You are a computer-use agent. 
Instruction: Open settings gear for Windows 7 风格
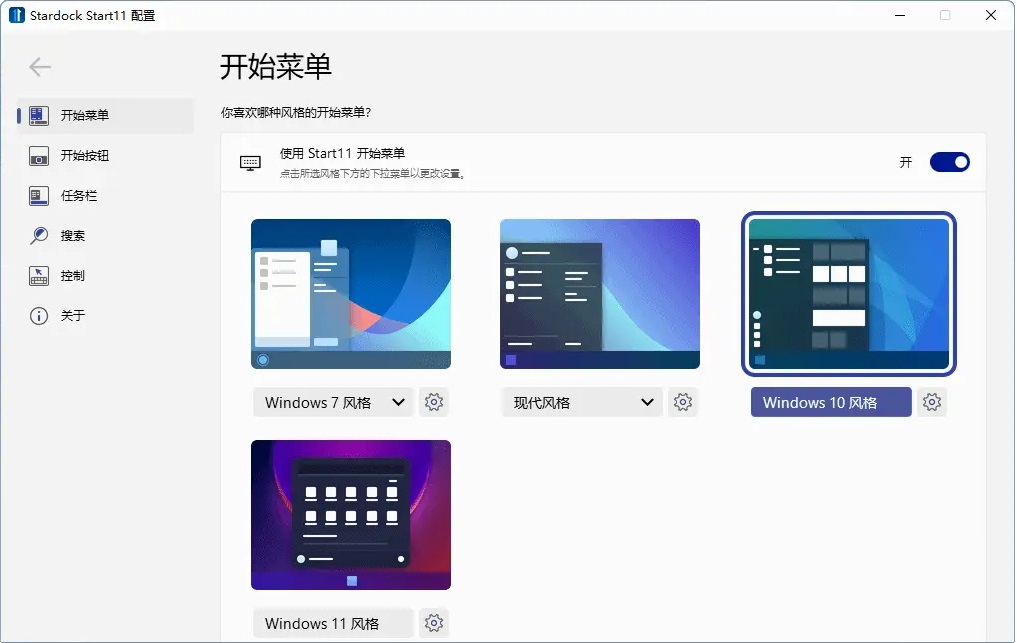click(434, 401)
